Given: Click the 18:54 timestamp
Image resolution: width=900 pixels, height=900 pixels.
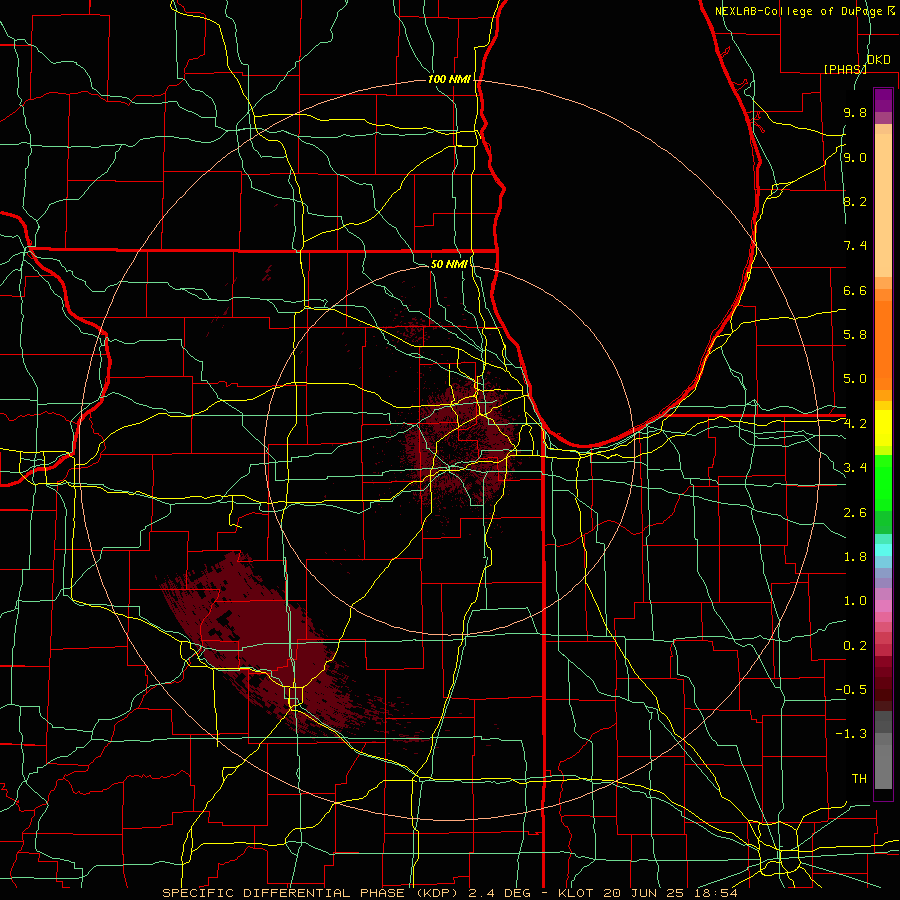Looking at the screenshot, I should tap(717, 893).
